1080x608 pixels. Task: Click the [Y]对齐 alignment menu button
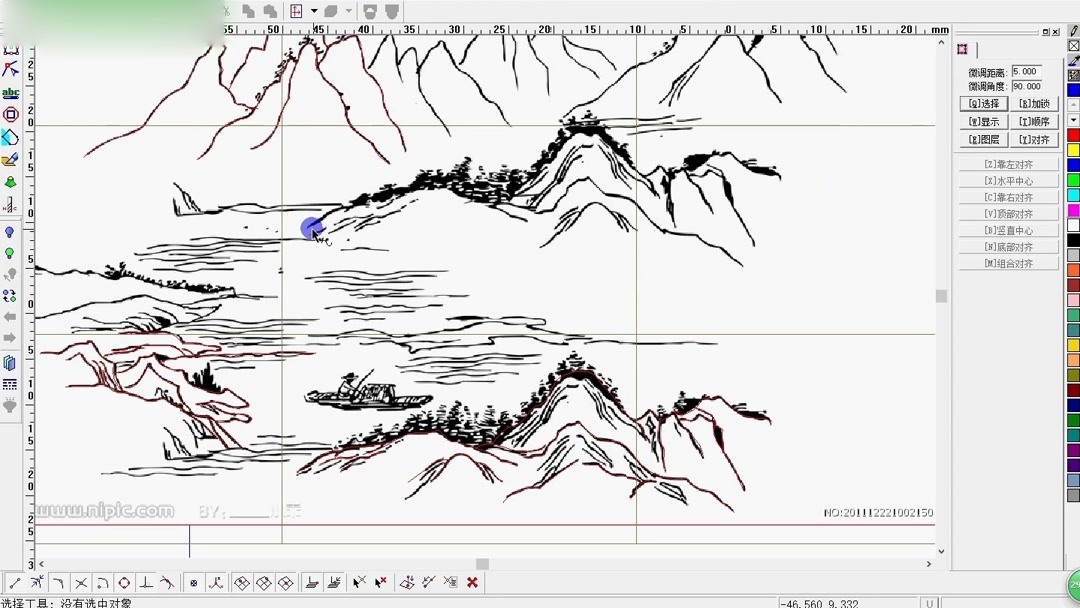tap(1034, 139)
